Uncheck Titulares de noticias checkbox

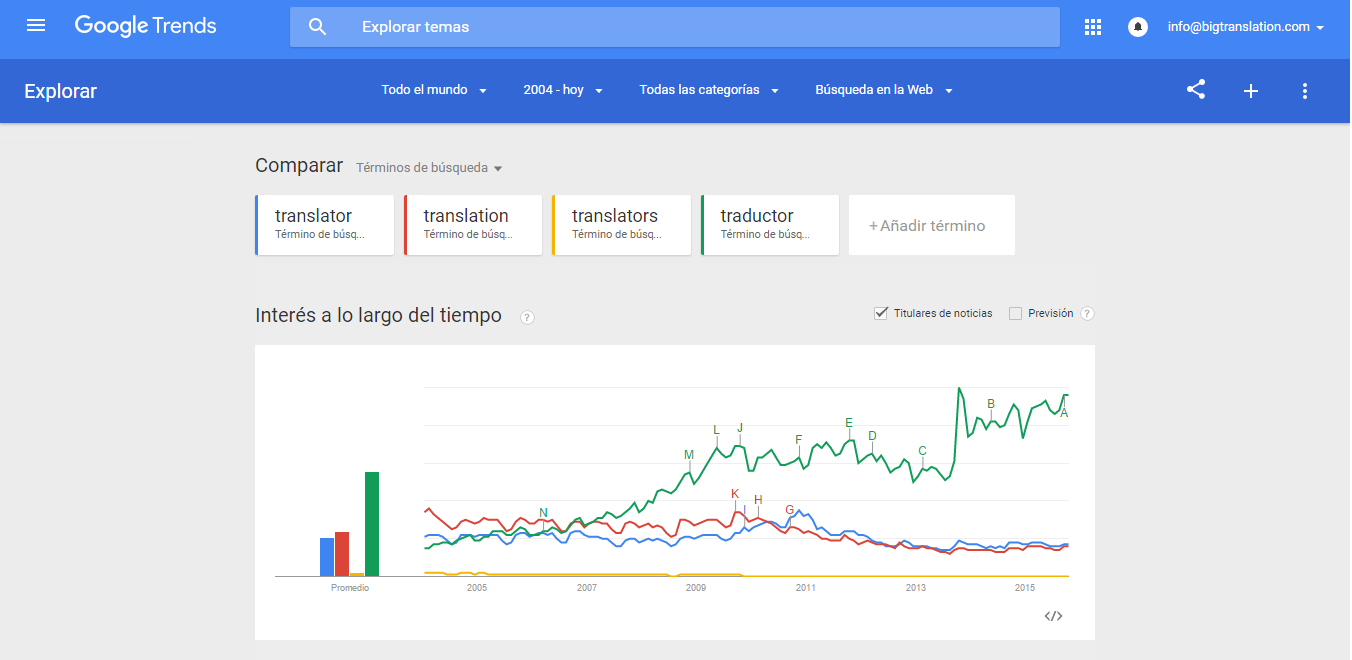(881, 313)
